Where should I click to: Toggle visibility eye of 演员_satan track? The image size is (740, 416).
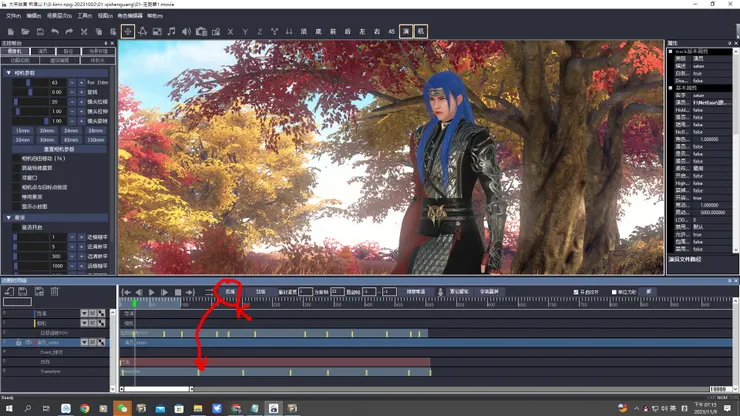click(x=28, y=342)
